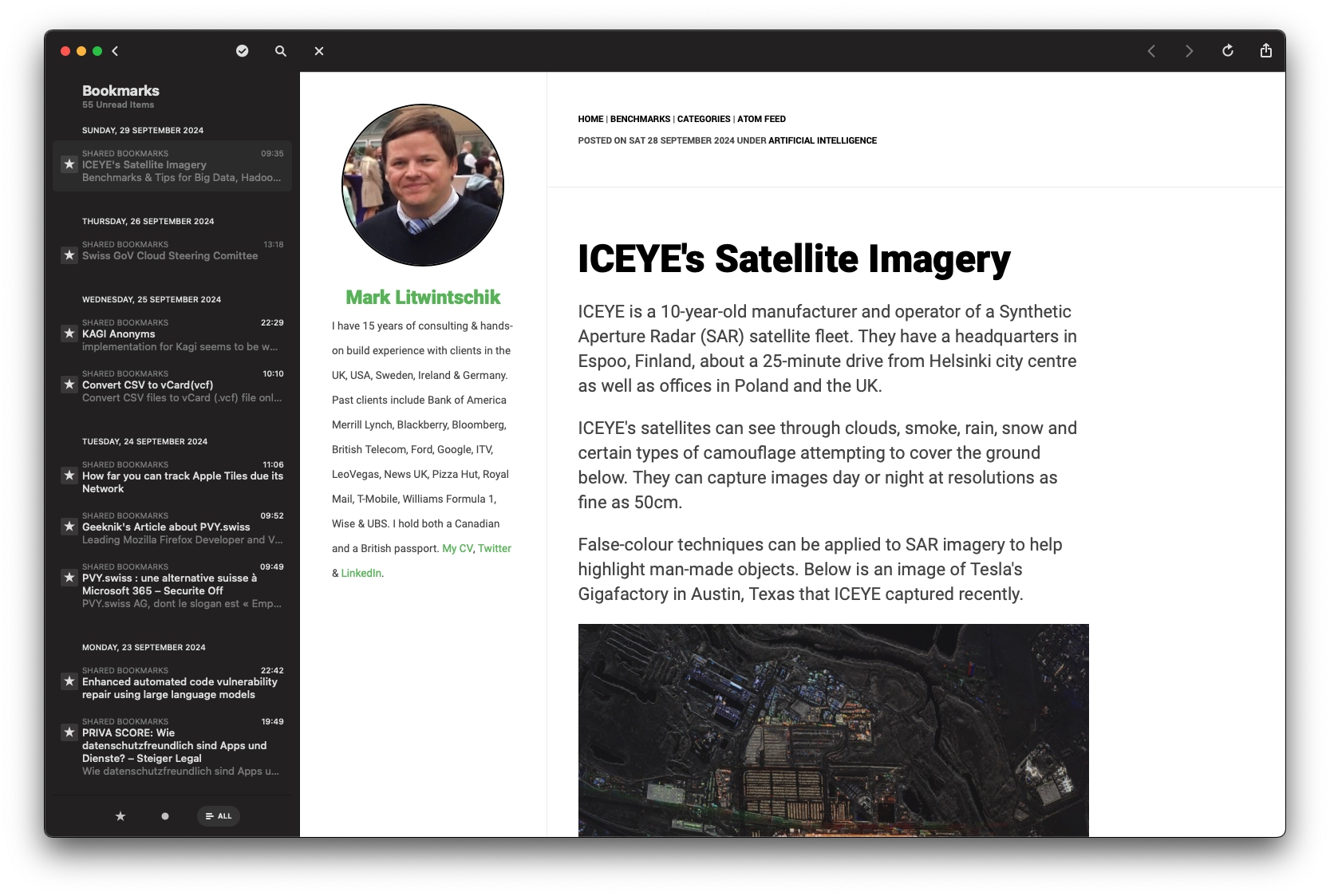1330x896 pixels.
Task: Select Swiss GoV Cloud Steering Comittee entry
Action: (172, 251)
